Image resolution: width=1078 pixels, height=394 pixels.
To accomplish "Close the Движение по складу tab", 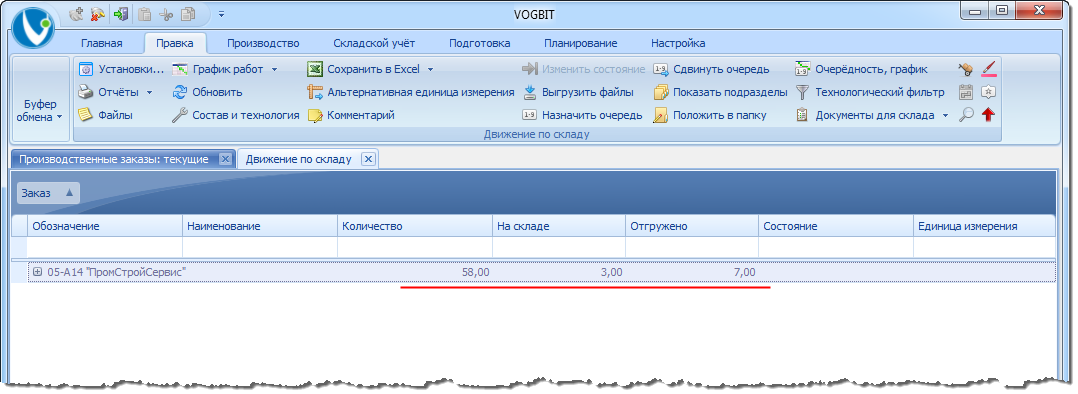I will tap(368, 159).
